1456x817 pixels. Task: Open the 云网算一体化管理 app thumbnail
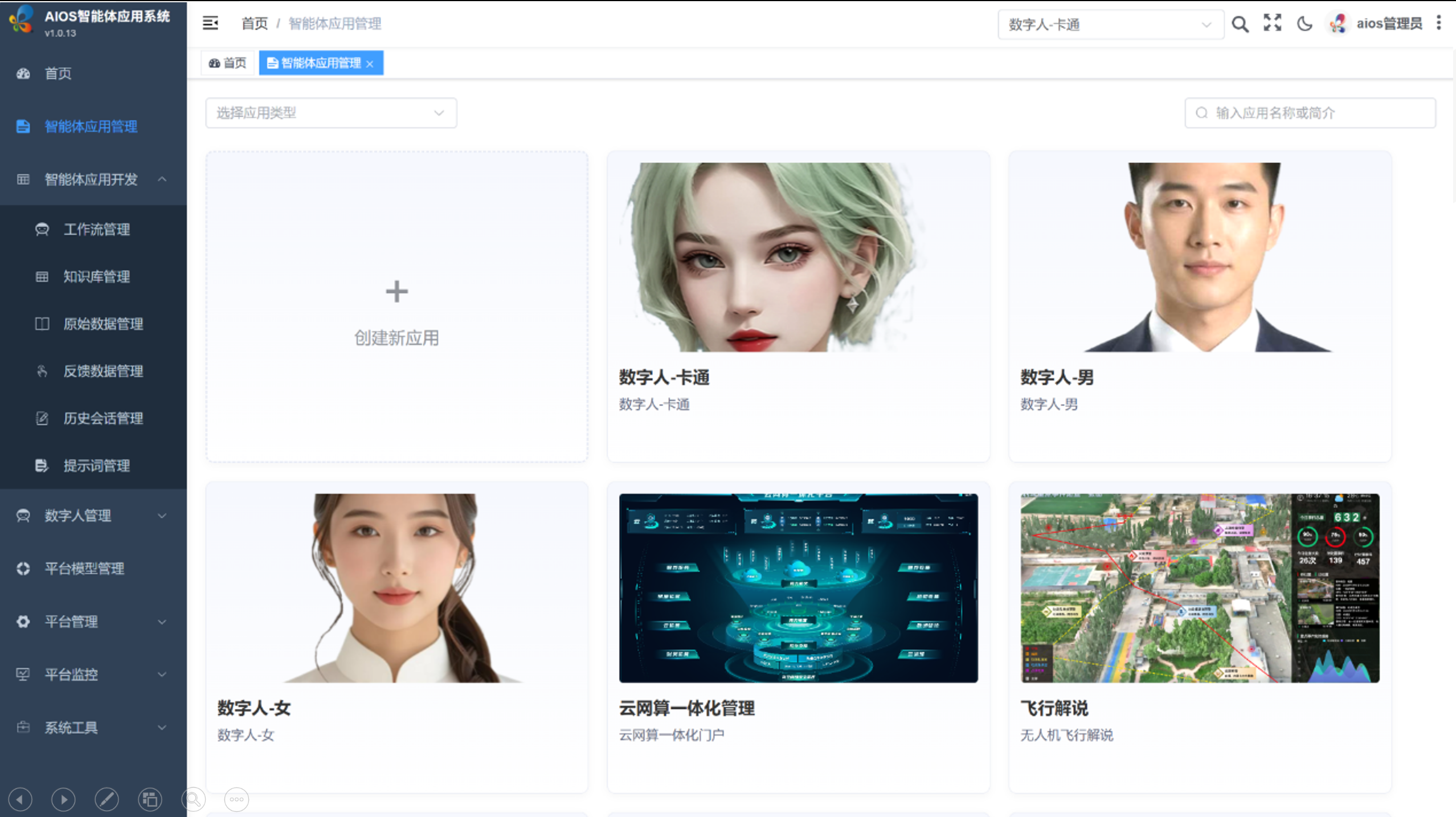(x=798, y=587)
